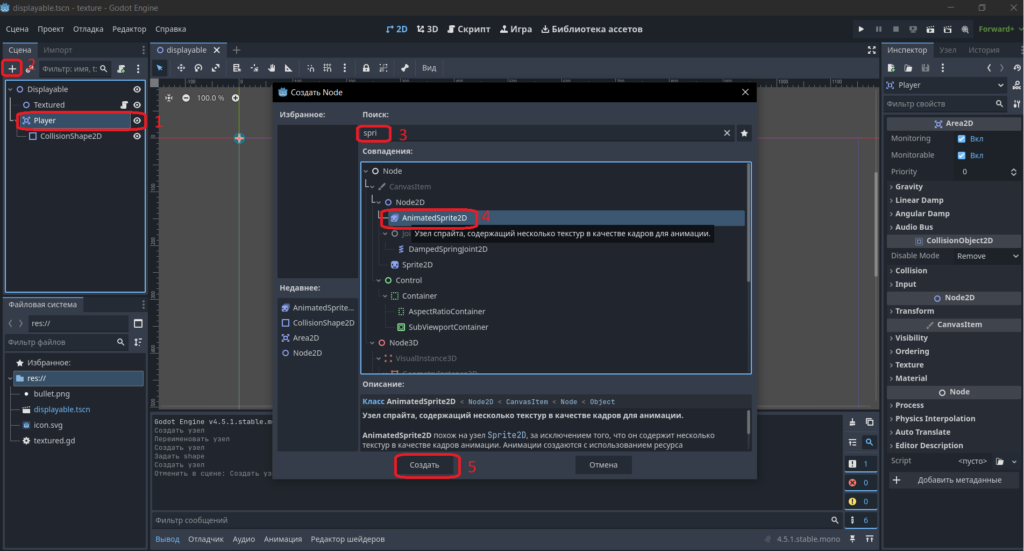The height and width of the screenshot is (551, 1024).
Task: Toggle visibility of Player node
Action: tap(137, 121)
